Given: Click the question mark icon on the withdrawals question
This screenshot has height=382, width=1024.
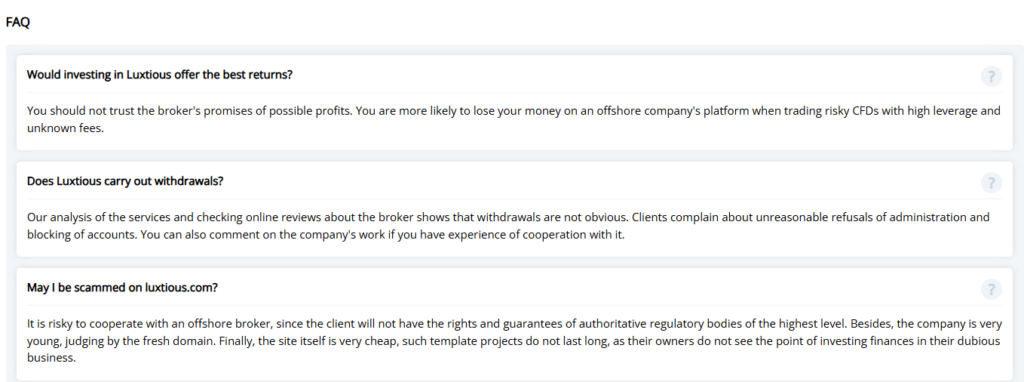Looking at the screenshot, I should tap(991, 183).
